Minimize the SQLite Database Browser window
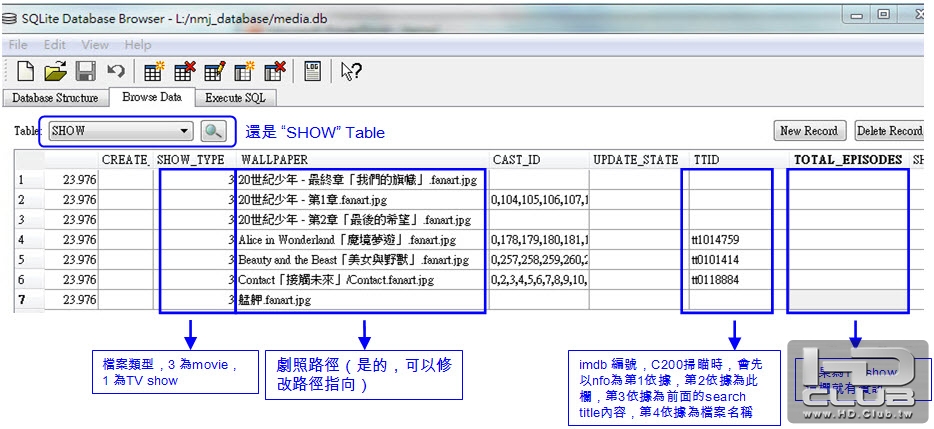 [x=858, y=14]
